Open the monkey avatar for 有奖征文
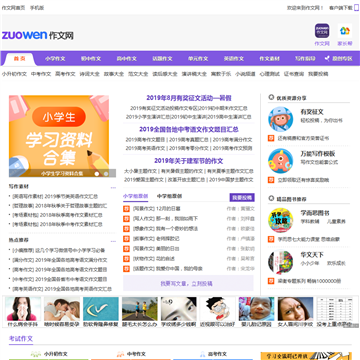The width and height of the screenshot is (360, 360). point(281,119)
